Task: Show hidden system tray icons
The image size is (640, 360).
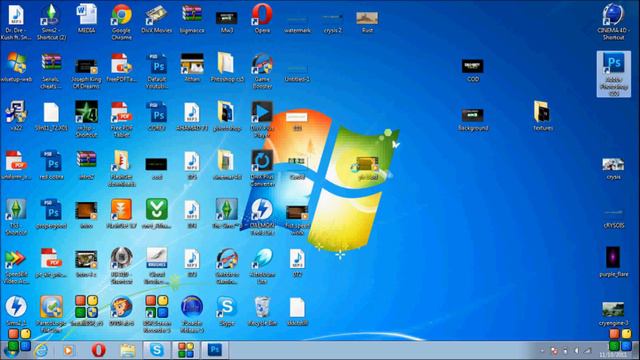Action: point(542,351)
